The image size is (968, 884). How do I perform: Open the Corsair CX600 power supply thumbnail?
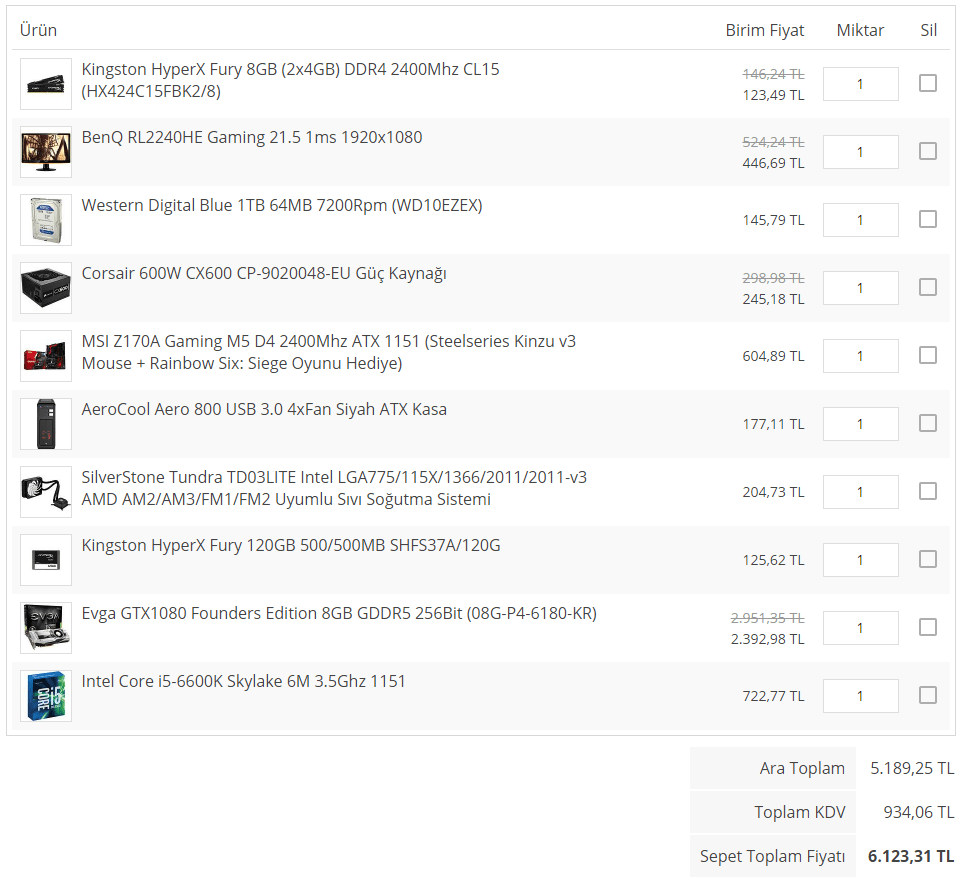click(46, 288)
